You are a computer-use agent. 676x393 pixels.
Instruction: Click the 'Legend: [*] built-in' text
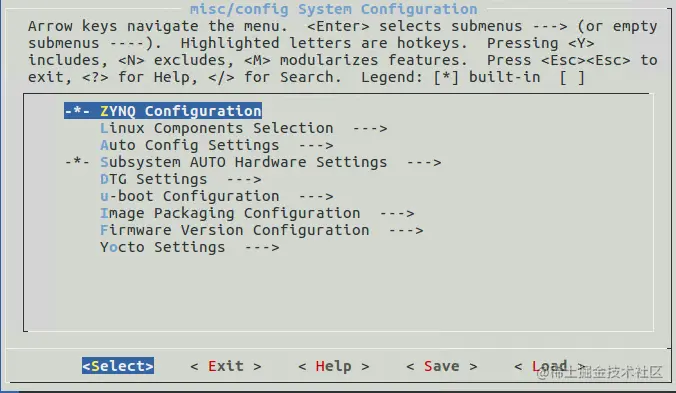[451, 77]
